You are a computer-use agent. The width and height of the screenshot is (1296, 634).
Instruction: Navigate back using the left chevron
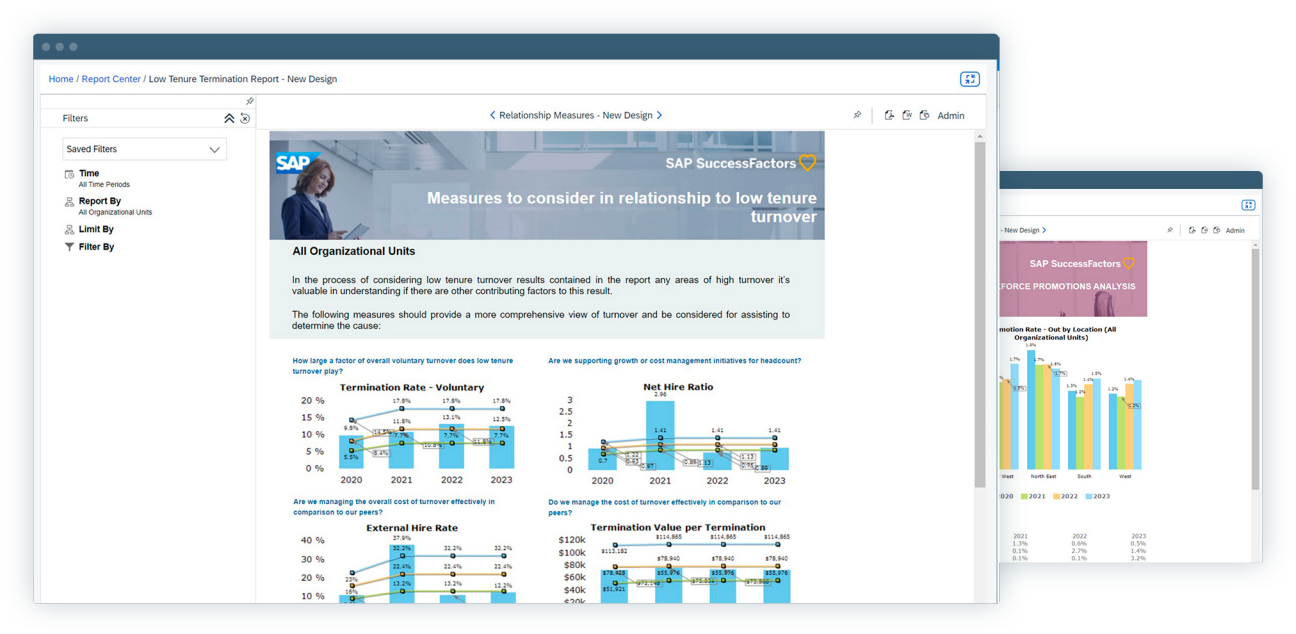tap(491, 115)
